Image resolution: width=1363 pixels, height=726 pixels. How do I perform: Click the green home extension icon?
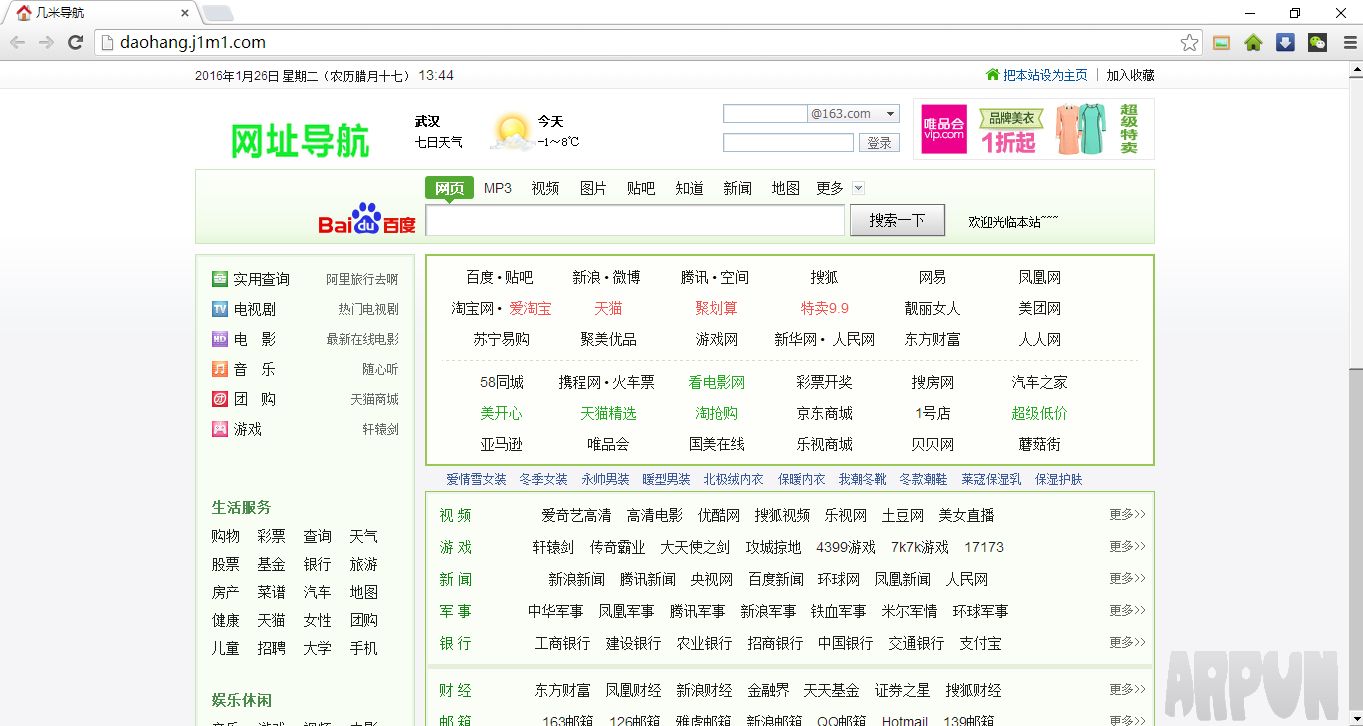tap(1253, 42)
